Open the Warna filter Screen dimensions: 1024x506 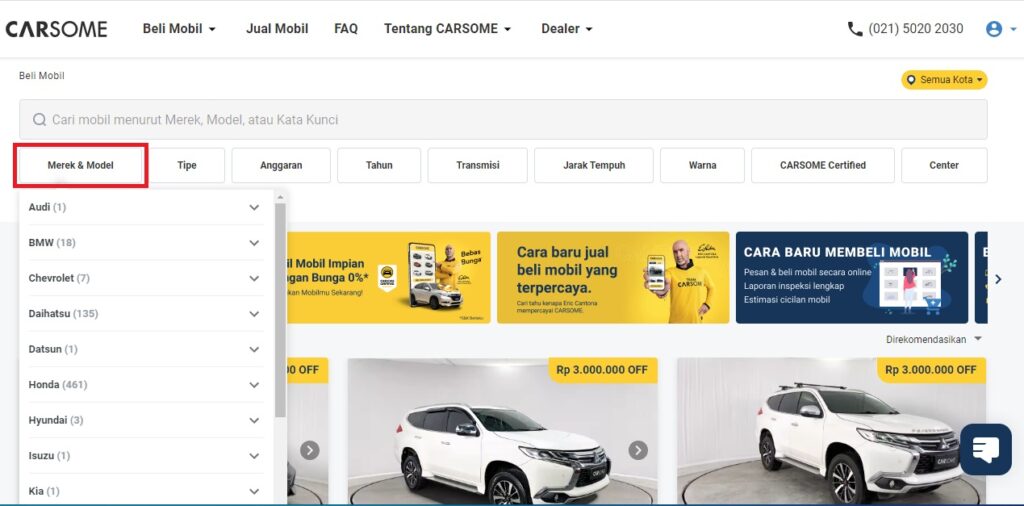point(702,165)
